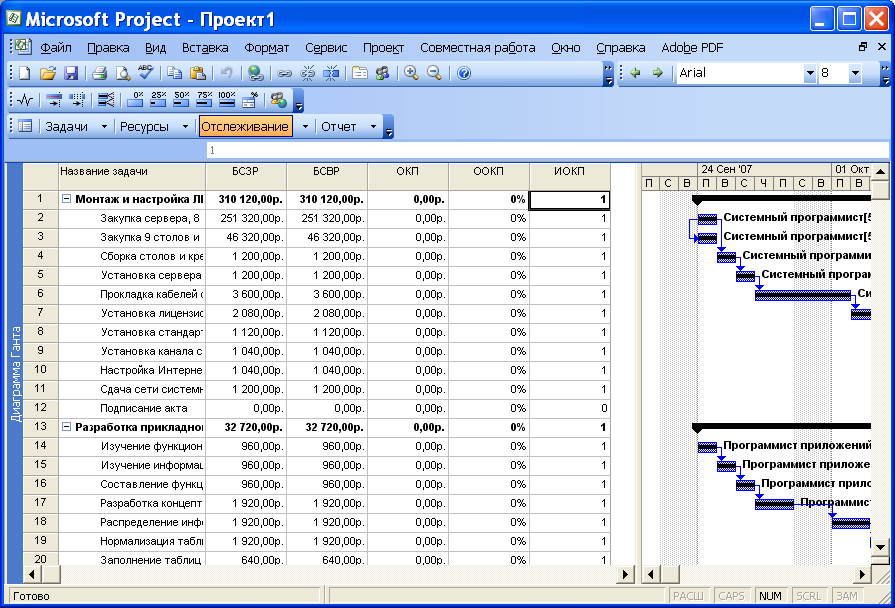
Task: Link selected tasks
Action: tap(284, 73)
